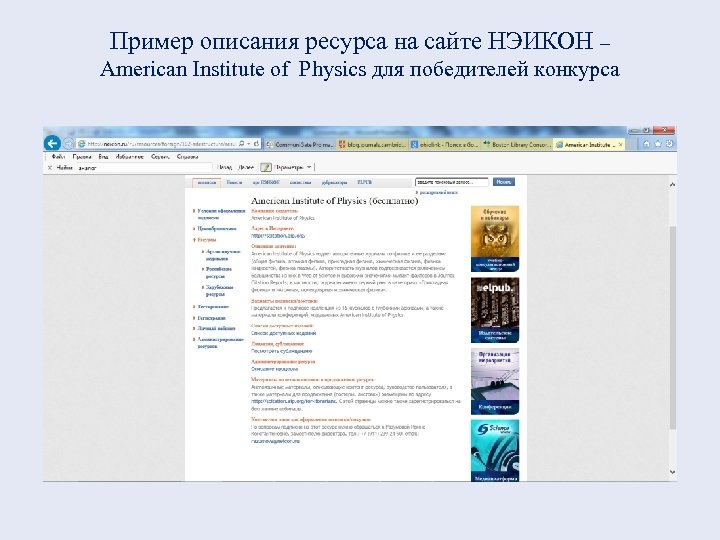Viewport: 720px width, 540px height.
Task: Open the Файл menu
Action: [x=58, y=157]
